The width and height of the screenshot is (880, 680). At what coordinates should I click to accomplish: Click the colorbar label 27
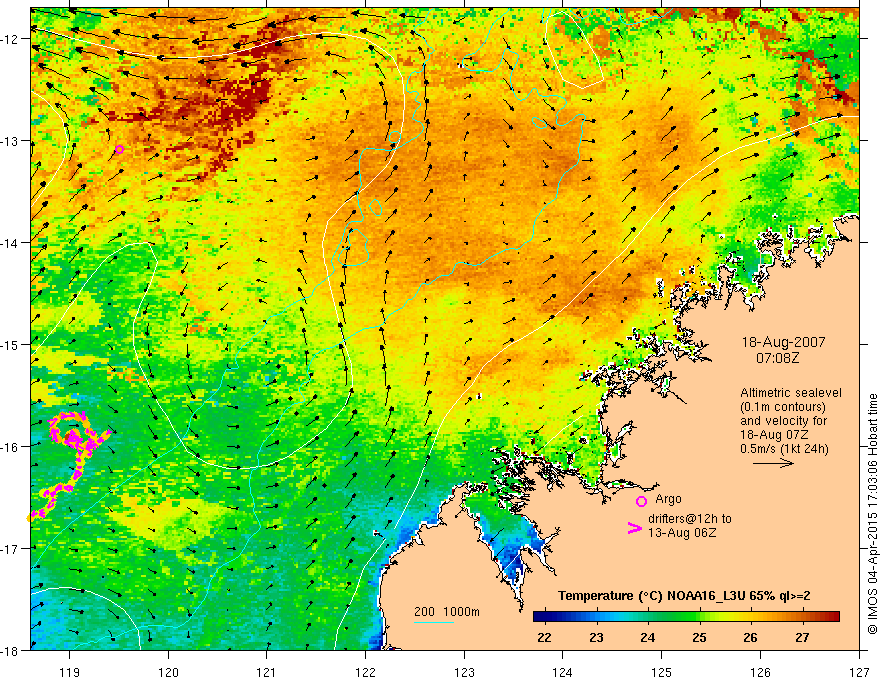pyautogui.click(x=803, y=637)
